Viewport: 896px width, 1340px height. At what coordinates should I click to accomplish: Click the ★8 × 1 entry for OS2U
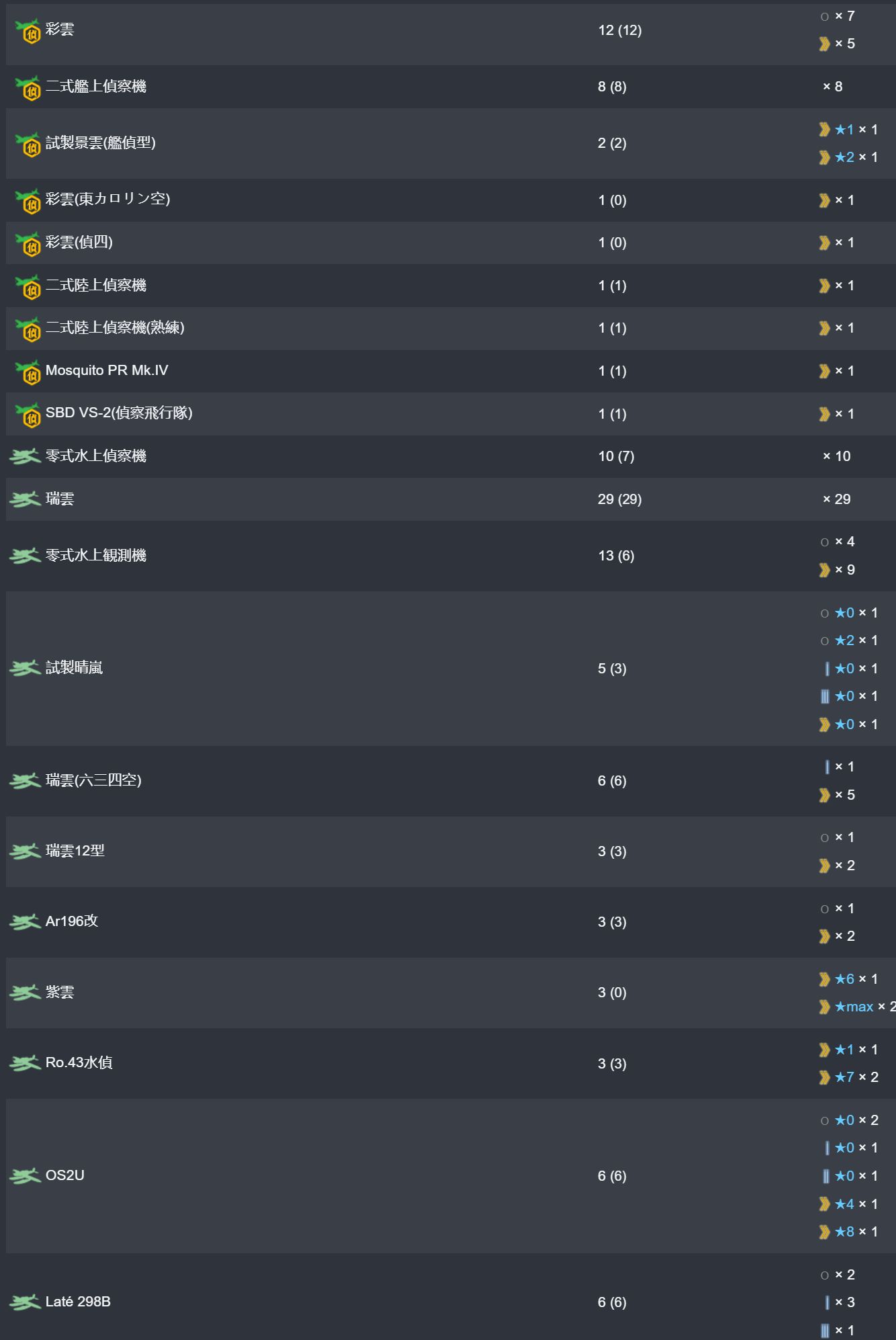pyautogui.click(x=848, y=1231)
